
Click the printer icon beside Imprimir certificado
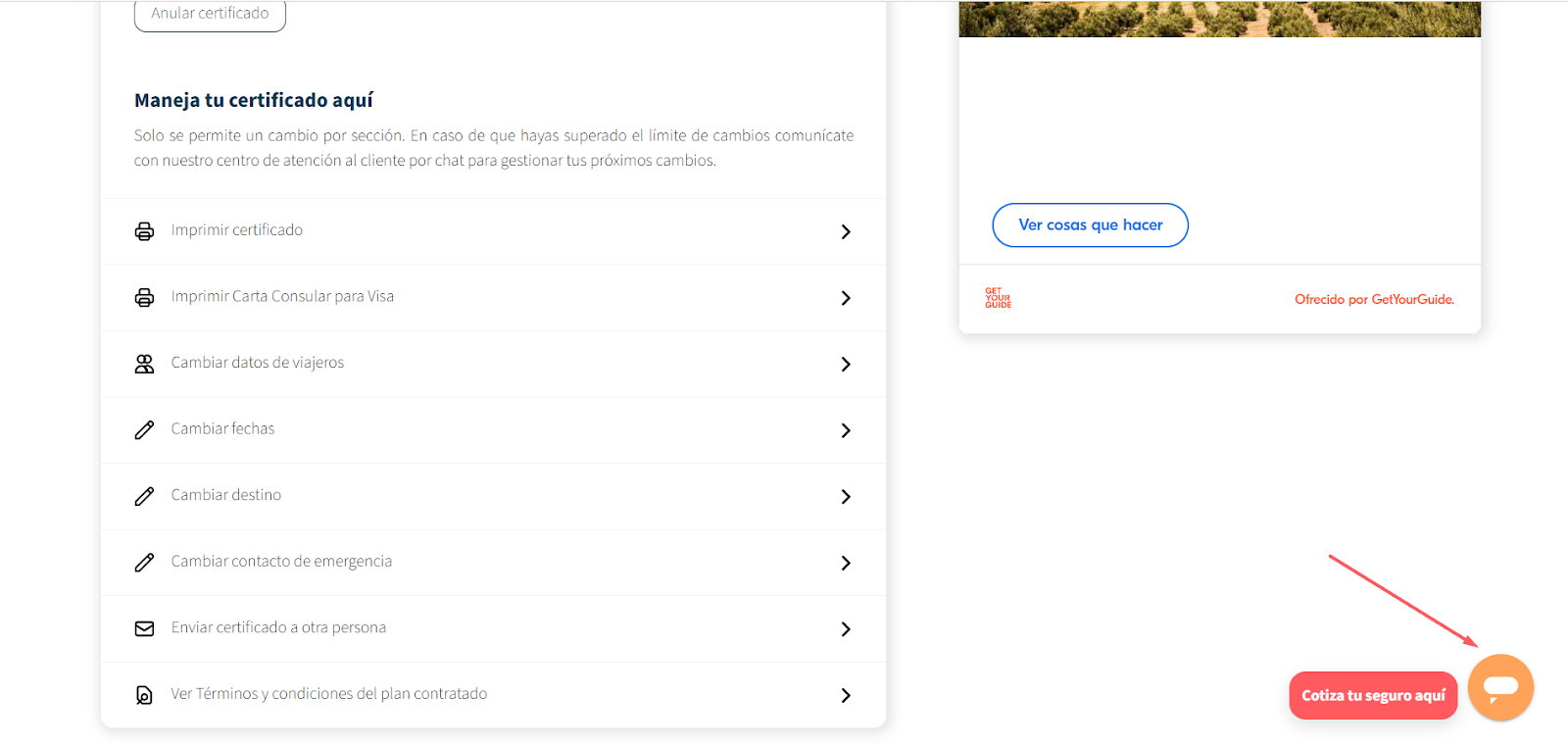click(x=144, y=231)
